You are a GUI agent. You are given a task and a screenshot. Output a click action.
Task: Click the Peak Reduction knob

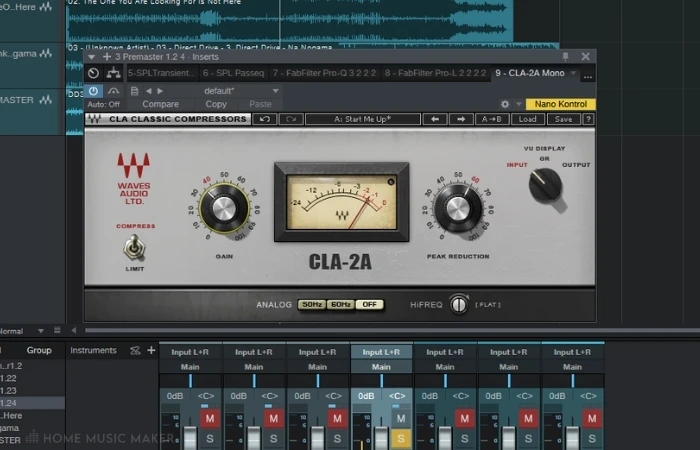pyautogui.click(x=458, y=208)
